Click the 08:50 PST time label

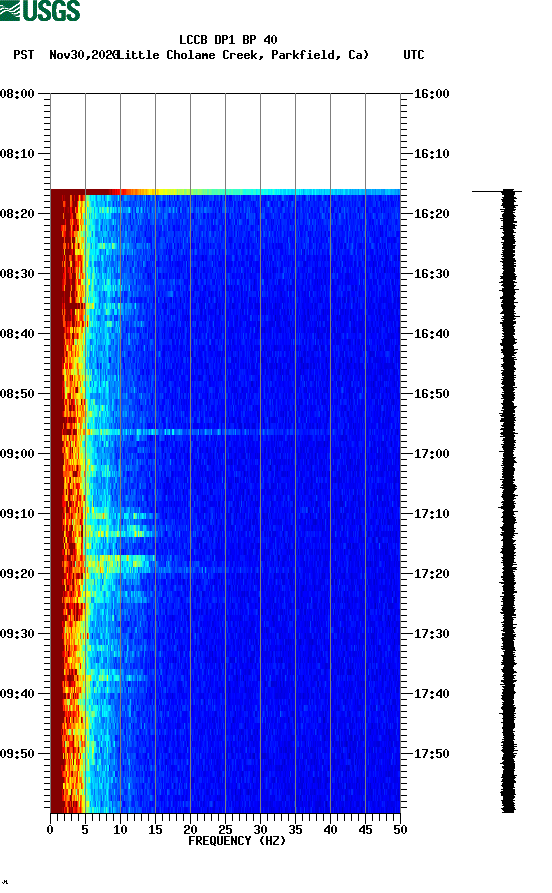pyautogui.click(x=17, y=394)
